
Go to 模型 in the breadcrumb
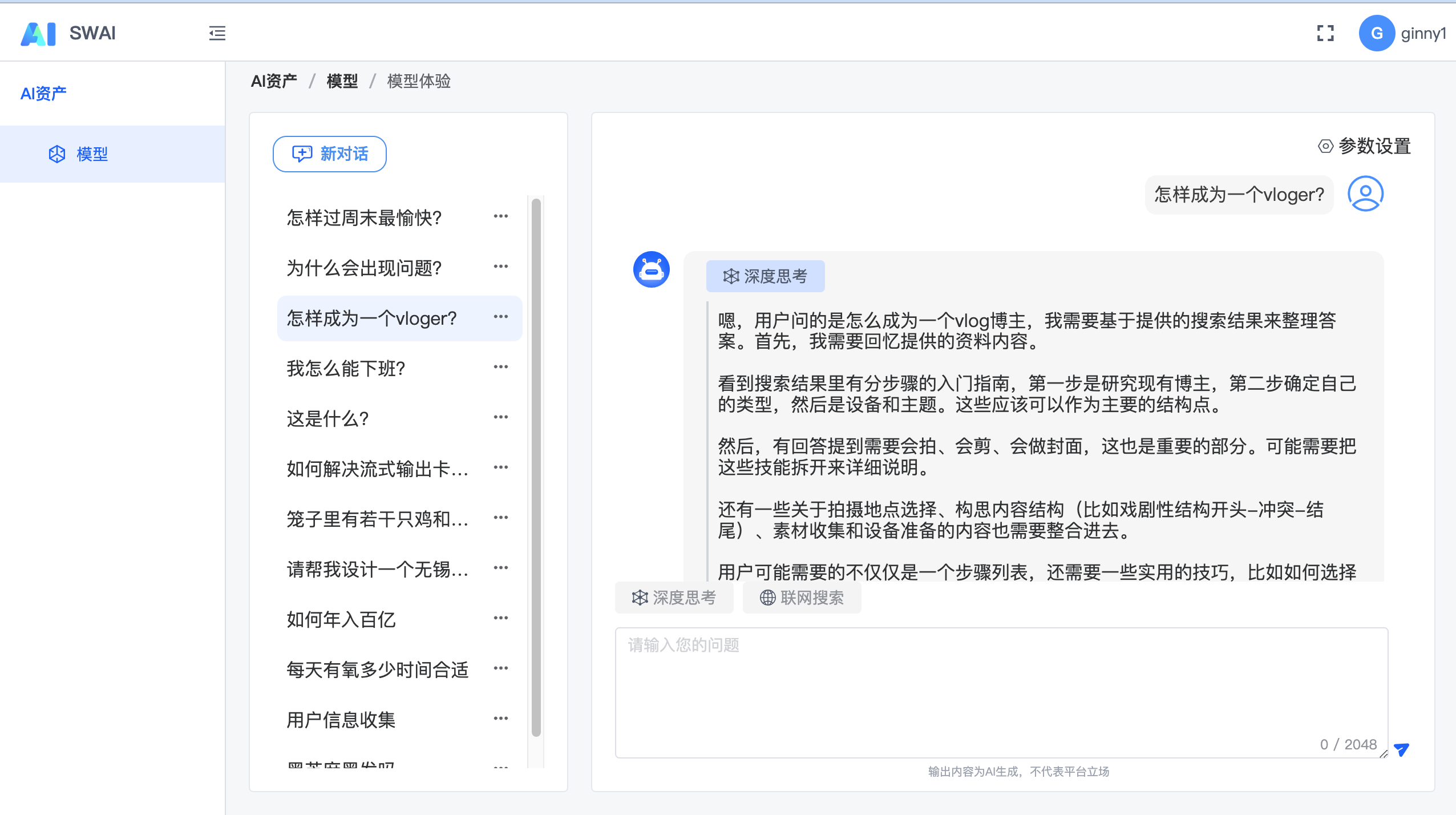pos(342,81)
